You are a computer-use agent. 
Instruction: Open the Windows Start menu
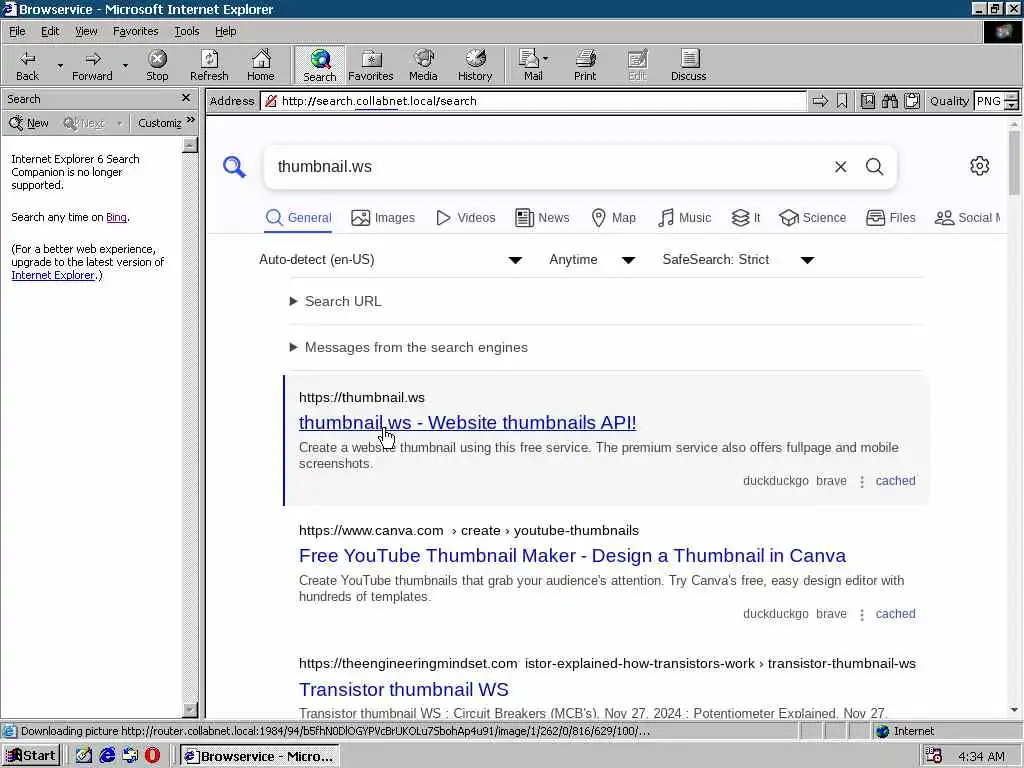(x=31, y=756)
